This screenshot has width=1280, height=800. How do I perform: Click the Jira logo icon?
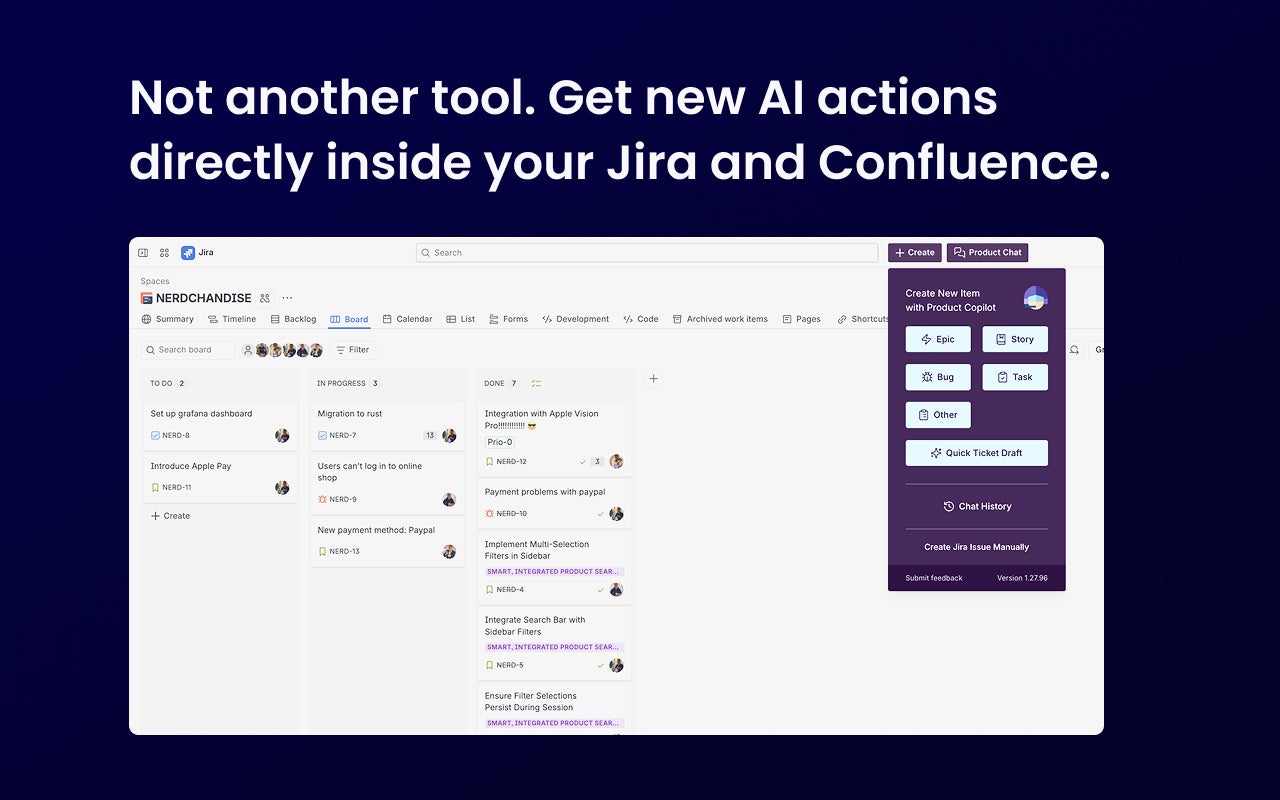click(x=188, y=253)
